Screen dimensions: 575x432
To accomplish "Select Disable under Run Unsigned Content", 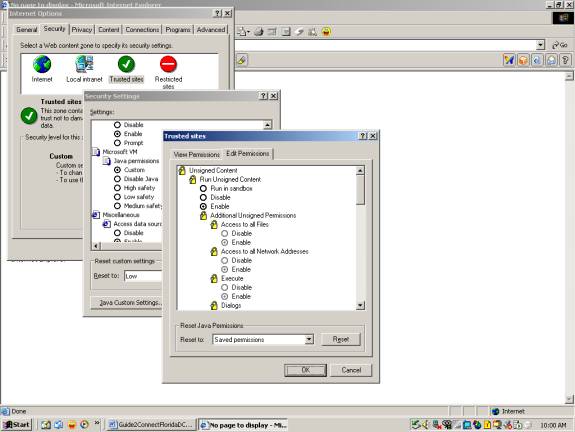I will [x=203, y=198].
